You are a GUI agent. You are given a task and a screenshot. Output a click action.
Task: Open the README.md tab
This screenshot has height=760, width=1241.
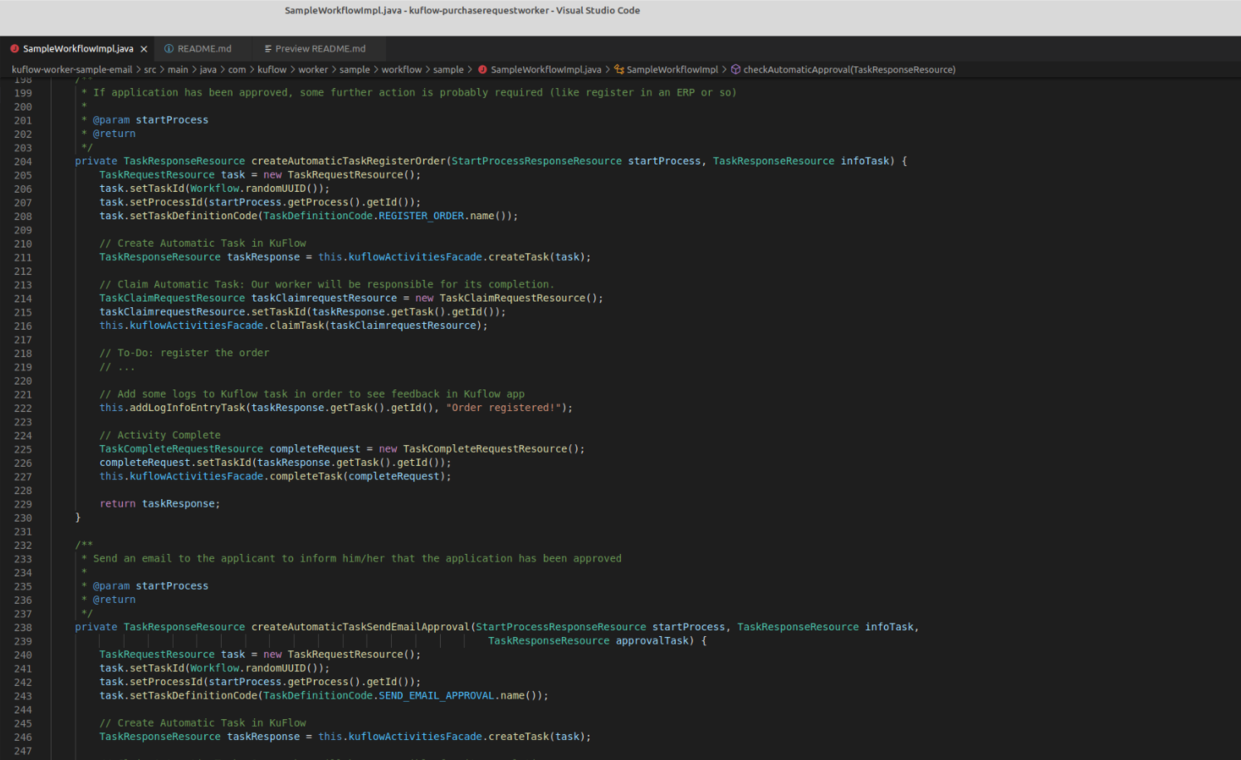point(204,48)
